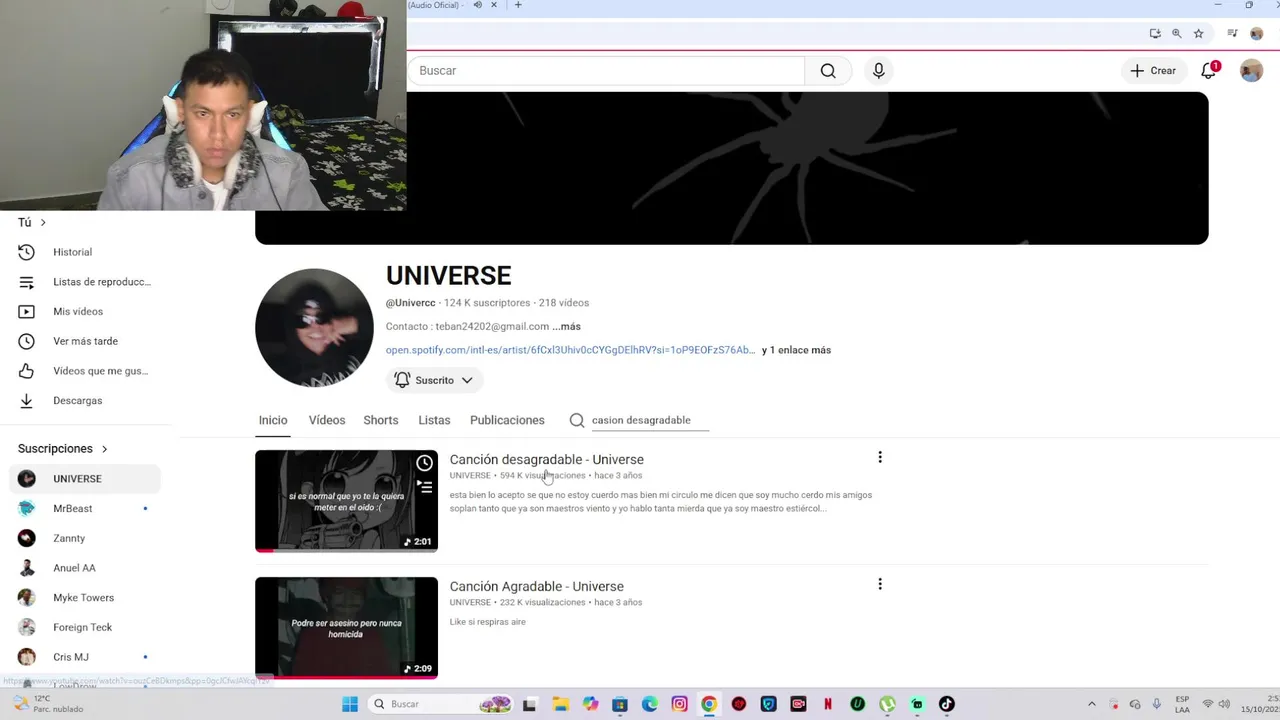This screenshot has width=1280, height=720.
Task: Click 'y 1 enlace más' link
Action: point(796,350)
